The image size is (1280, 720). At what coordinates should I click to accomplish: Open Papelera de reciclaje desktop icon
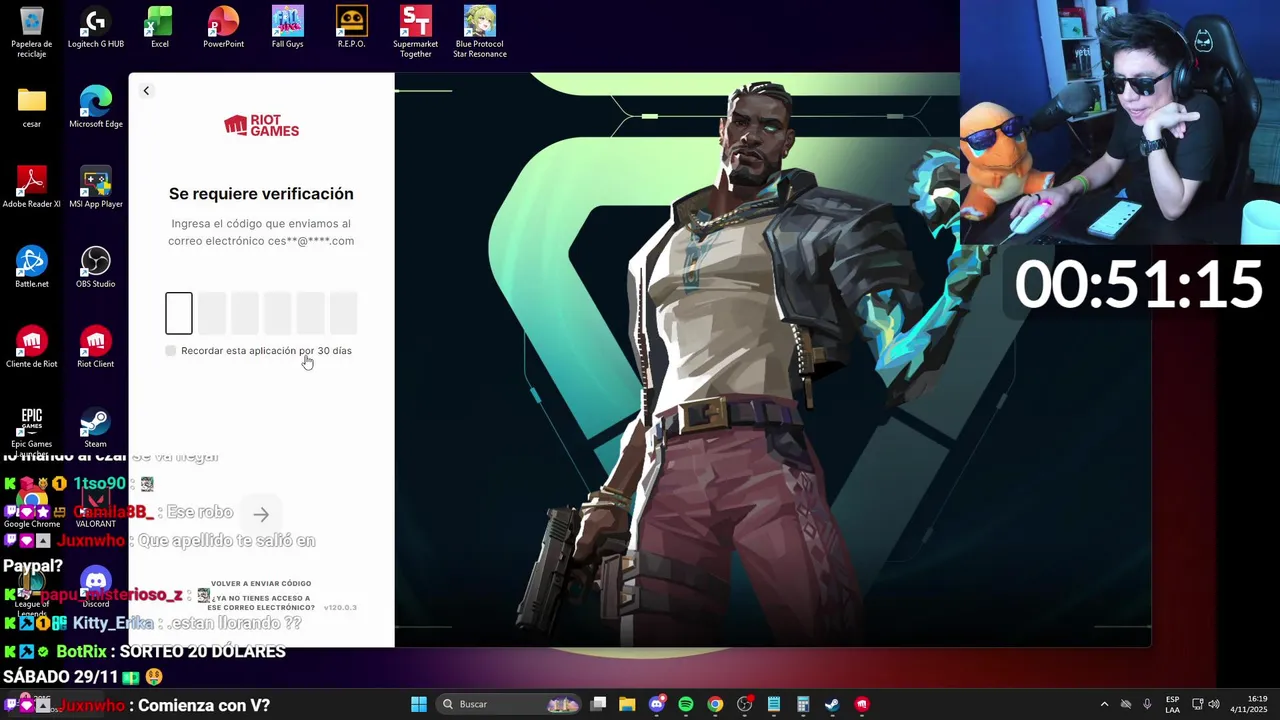pos(32,32)
